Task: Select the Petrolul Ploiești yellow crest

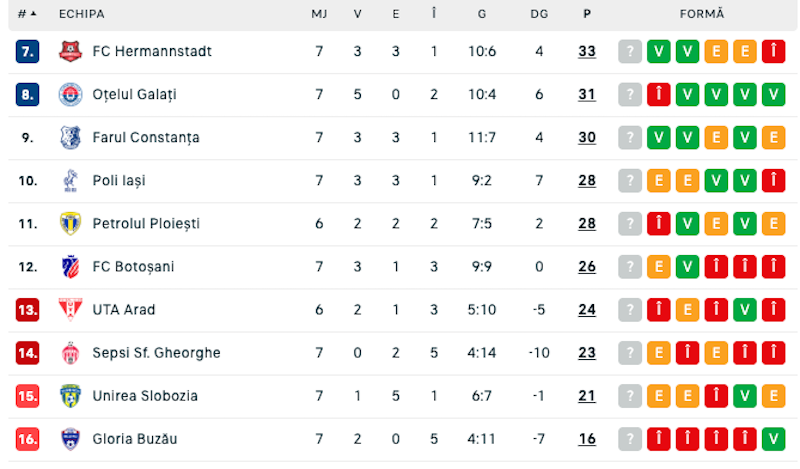Action: coord(70,224)
